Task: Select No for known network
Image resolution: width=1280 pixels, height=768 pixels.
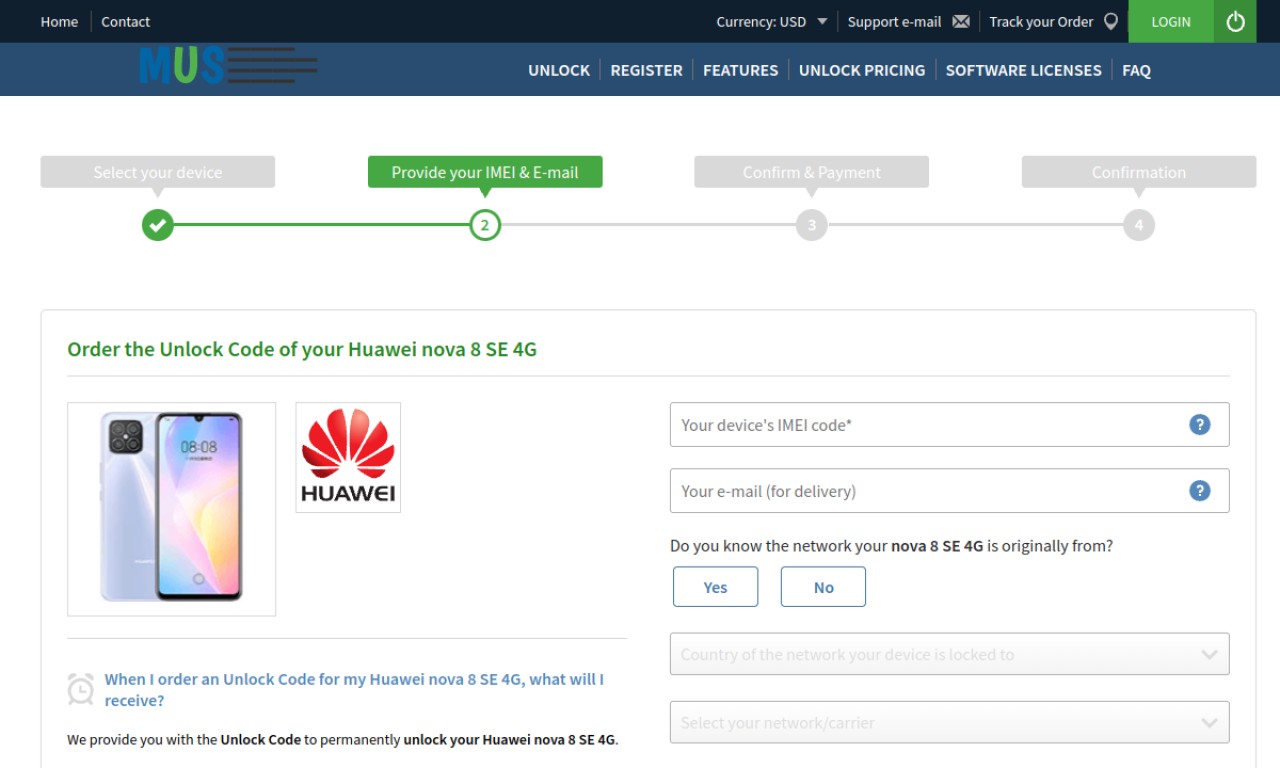Action: click(x=823, y=587)
